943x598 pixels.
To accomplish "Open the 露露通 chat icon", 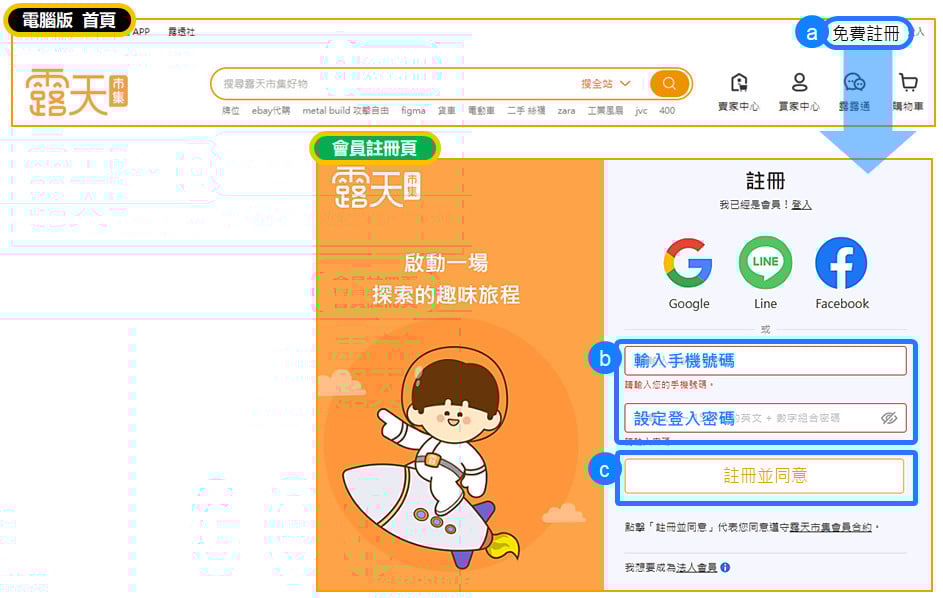I will 855,91.
